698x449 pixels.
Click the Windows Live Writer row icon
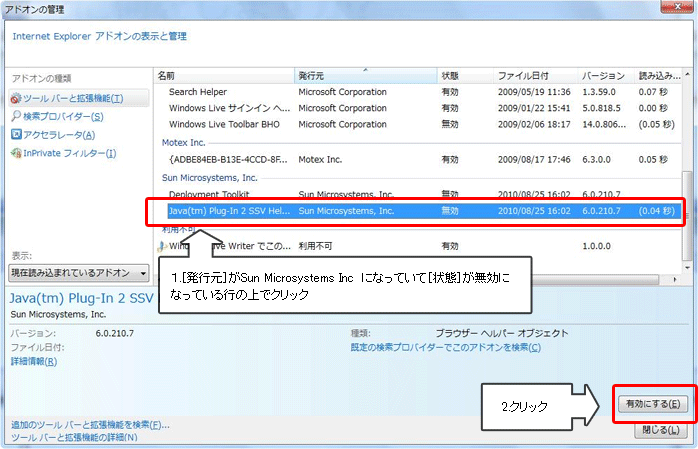pos(162,246)
